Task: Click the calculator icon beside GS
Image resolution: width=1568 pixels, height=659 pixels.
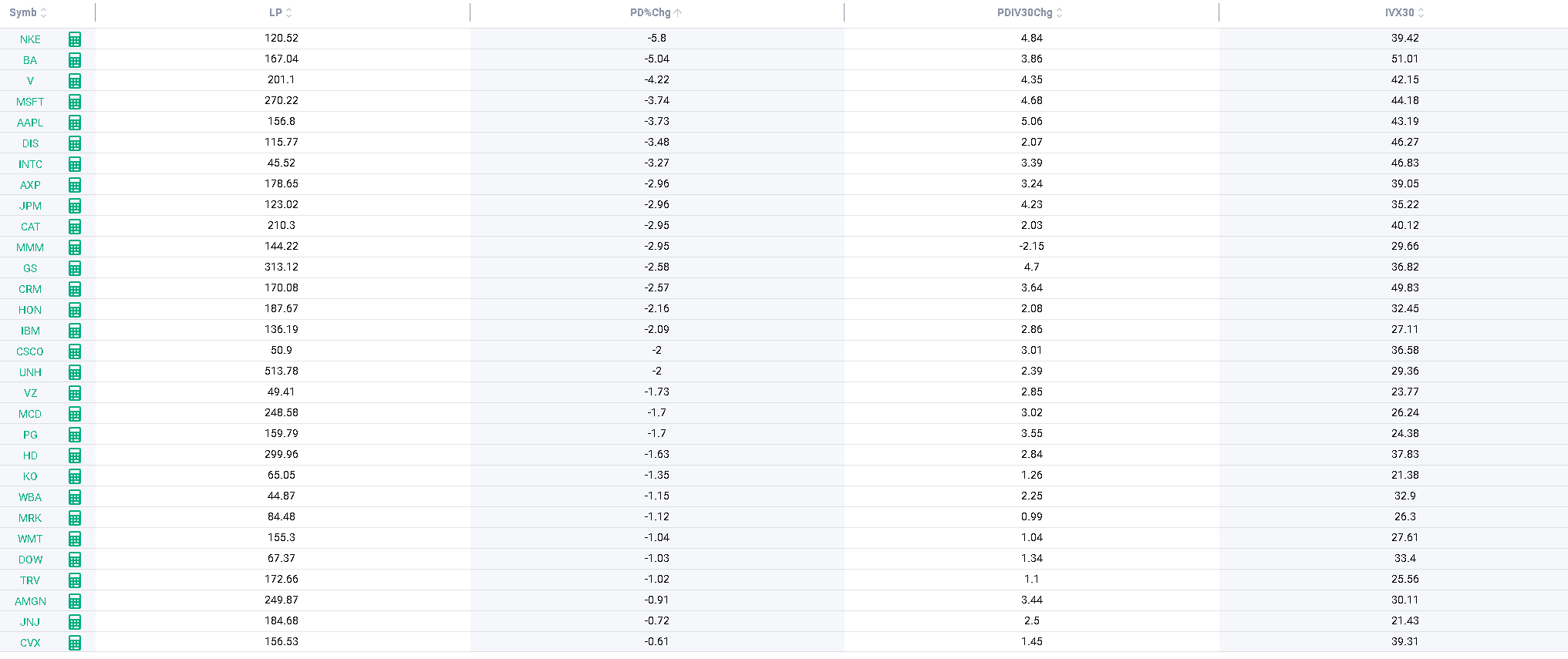Action: (75, 268)
